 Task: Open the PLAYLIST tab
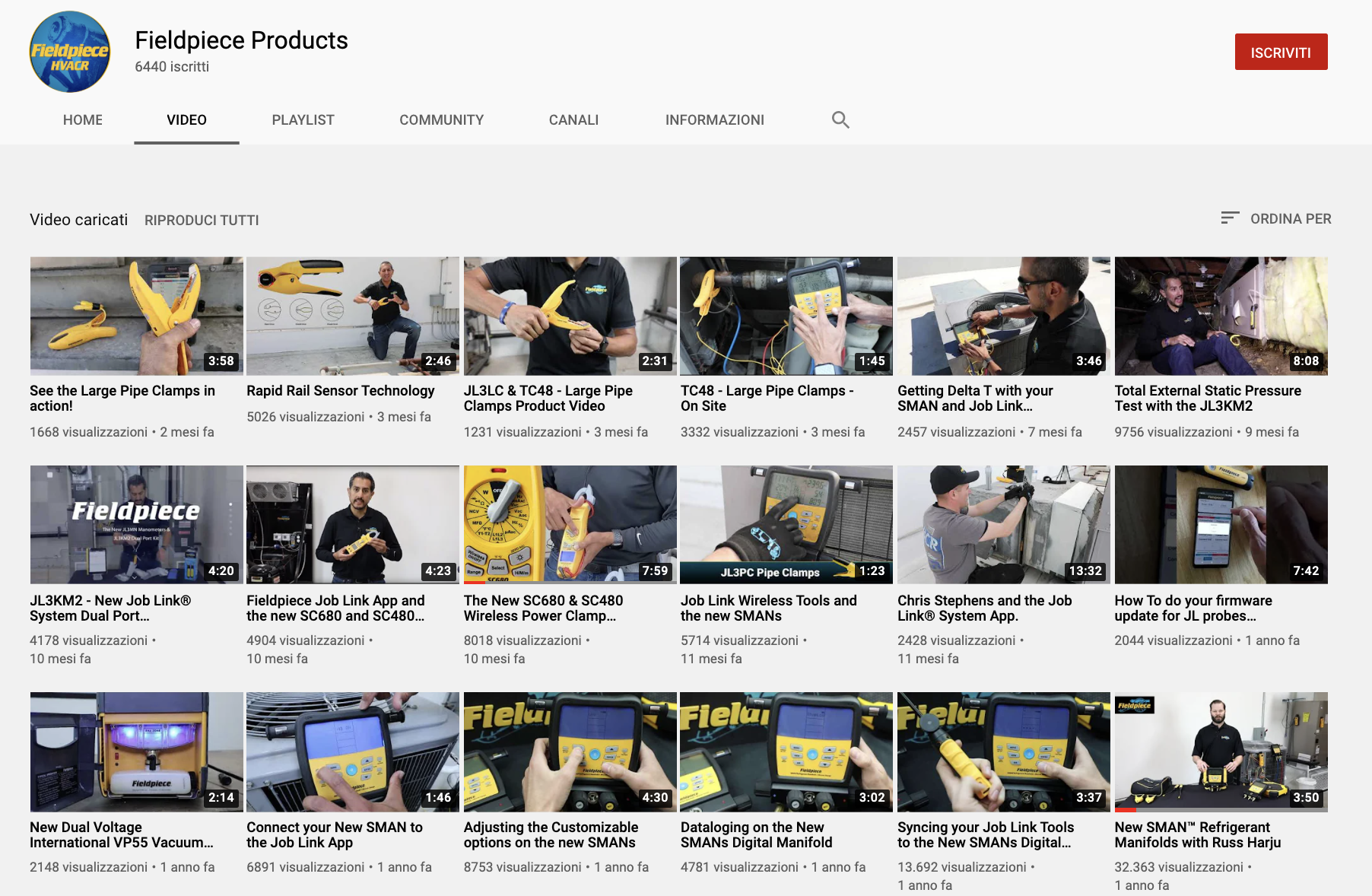303,119
